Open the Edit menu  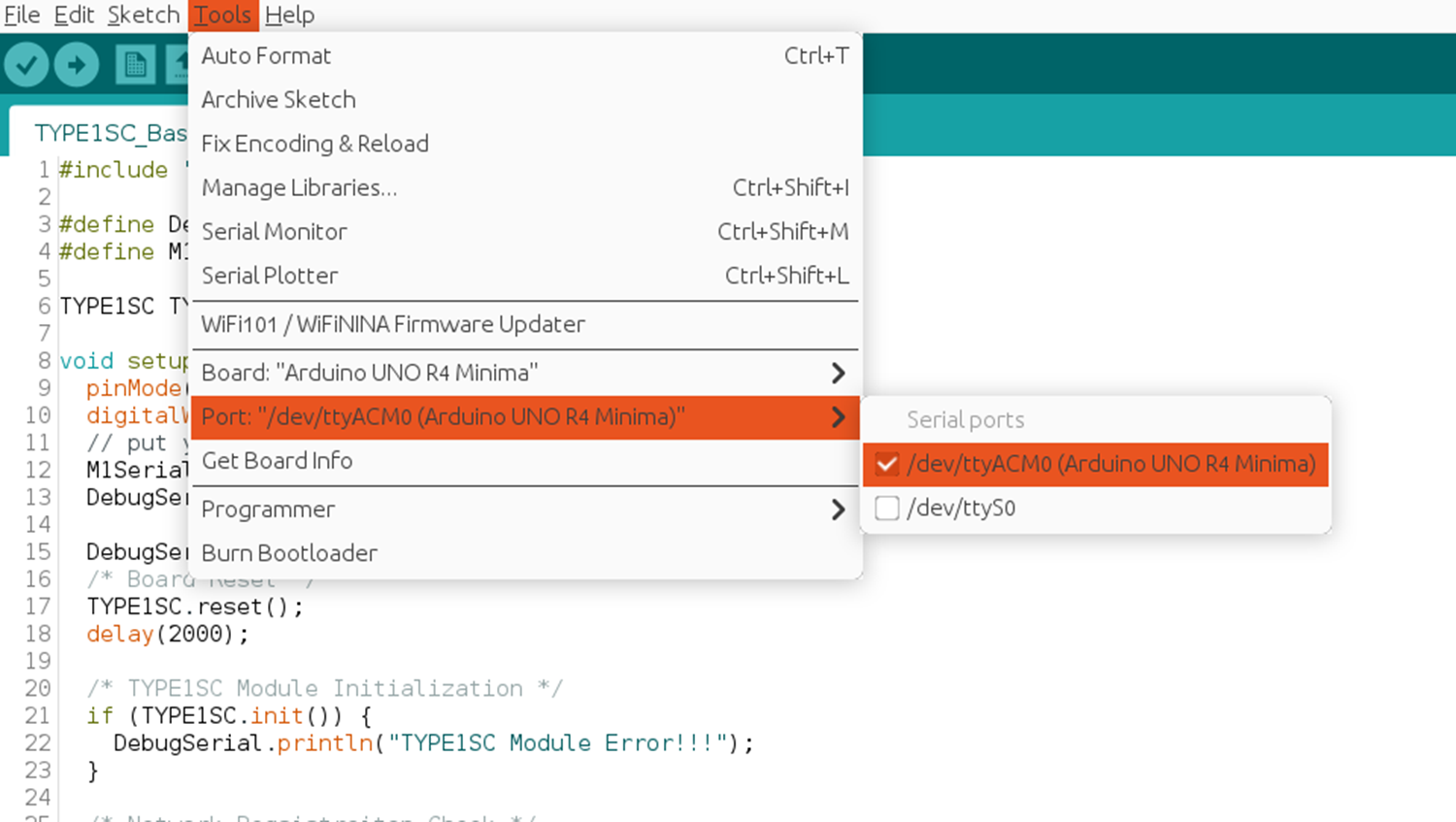(74, 15)
